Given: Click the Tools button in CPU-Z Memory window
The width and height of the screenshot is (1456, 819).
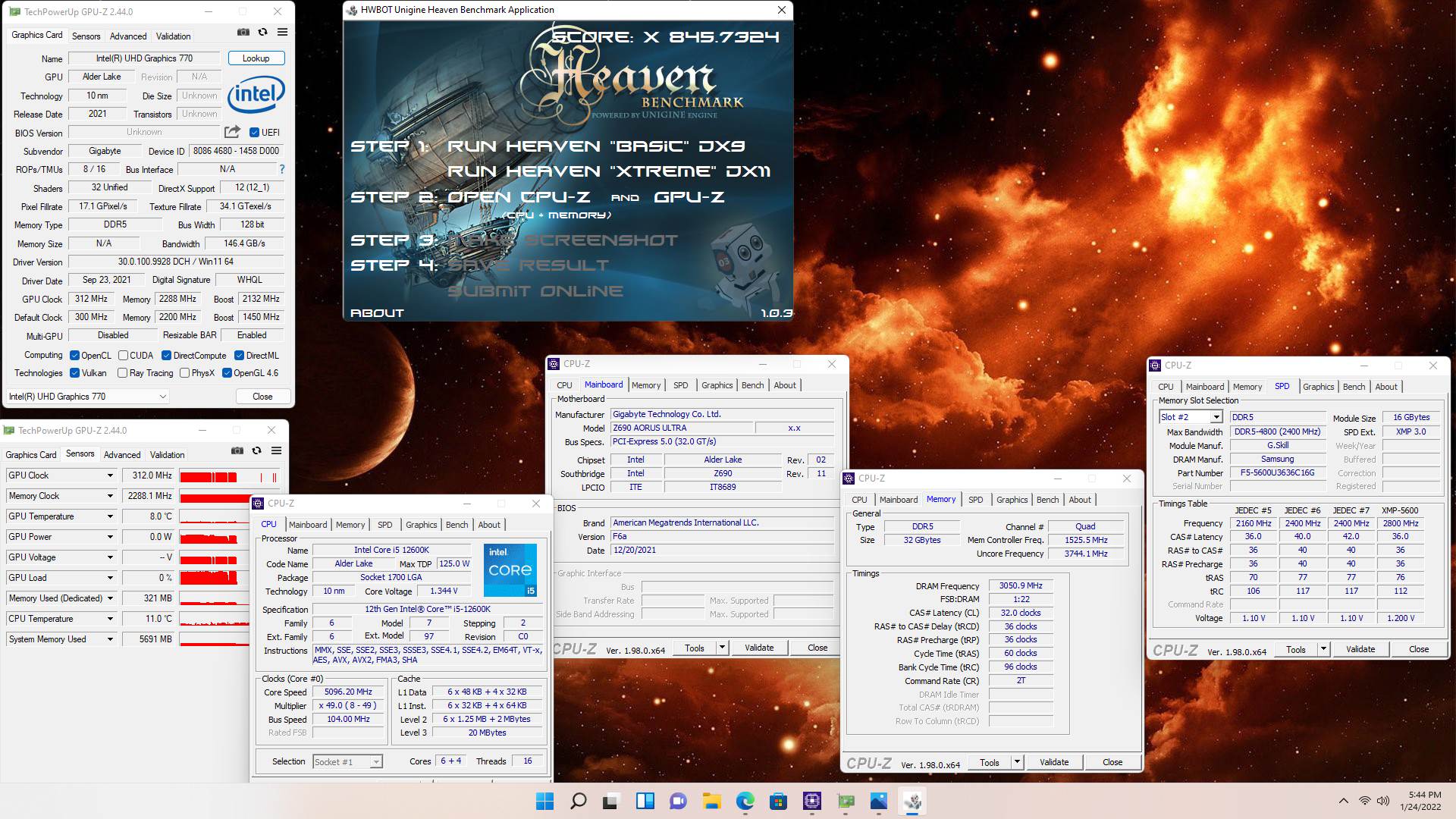Looking at the screenshot, I should [989, 762].
